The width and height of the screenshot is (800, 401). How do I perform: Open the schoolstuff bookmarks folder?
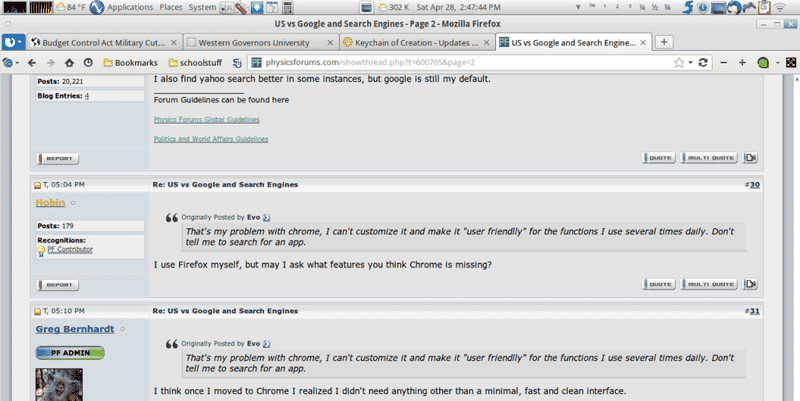[195, 63]
